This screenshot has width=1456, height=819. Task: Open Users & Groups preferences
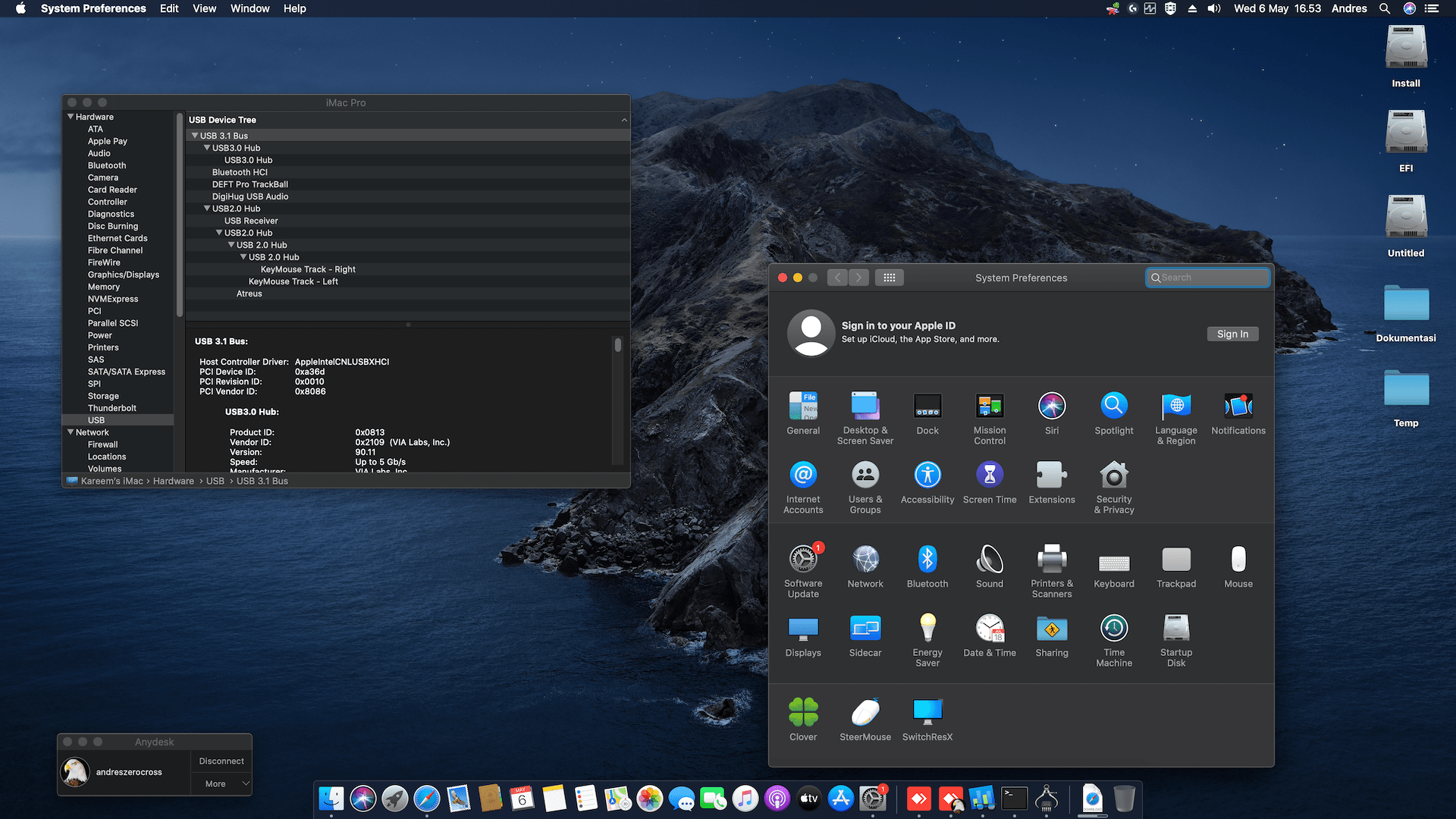point(865,487)
